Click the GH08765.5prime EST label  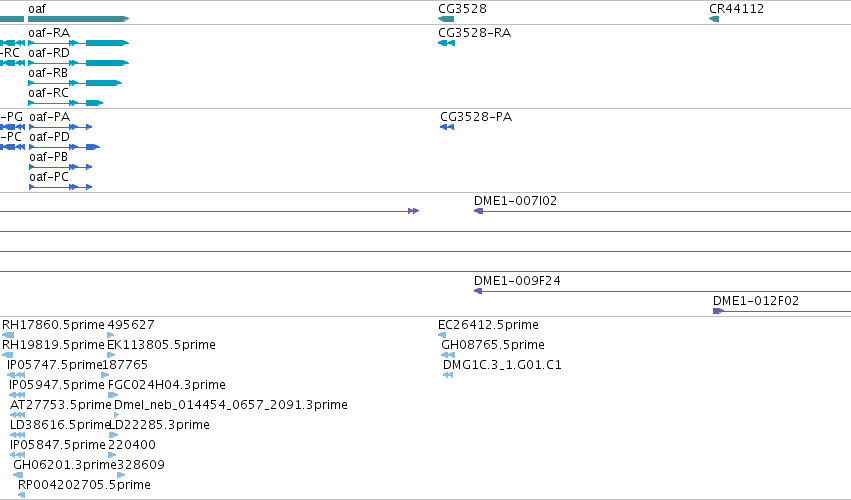coord(493,345)
